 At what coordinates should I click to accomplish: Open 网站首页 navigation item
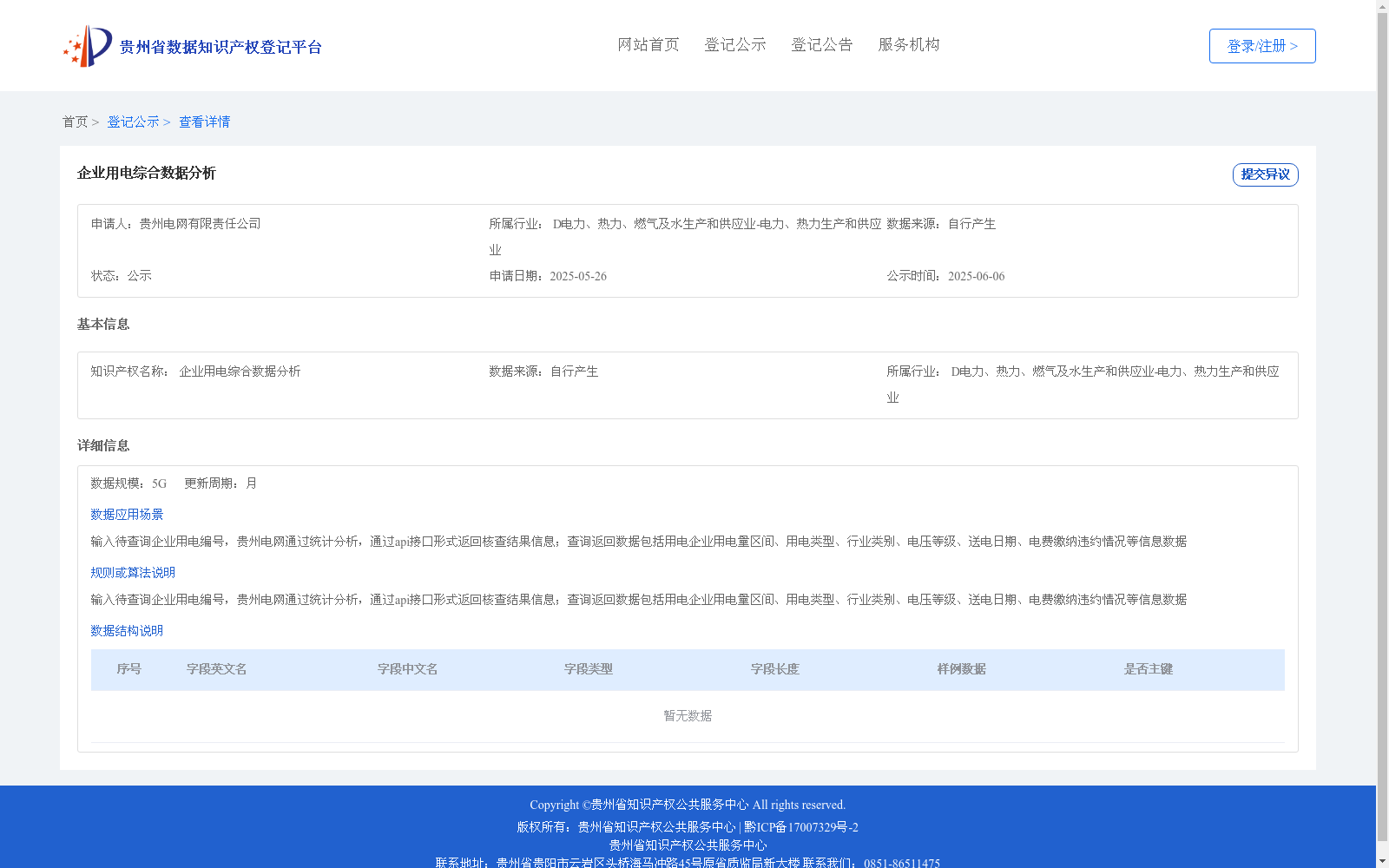pyautogui.click(x=648, y=44)
